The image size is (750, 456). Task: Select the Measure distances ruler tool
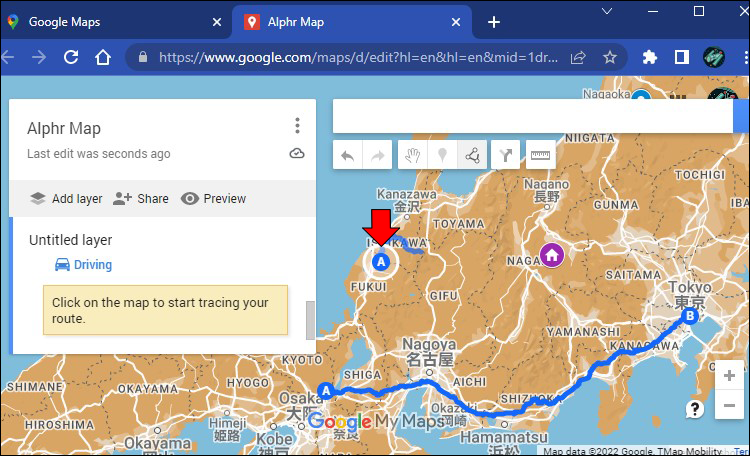pos(540,155)
